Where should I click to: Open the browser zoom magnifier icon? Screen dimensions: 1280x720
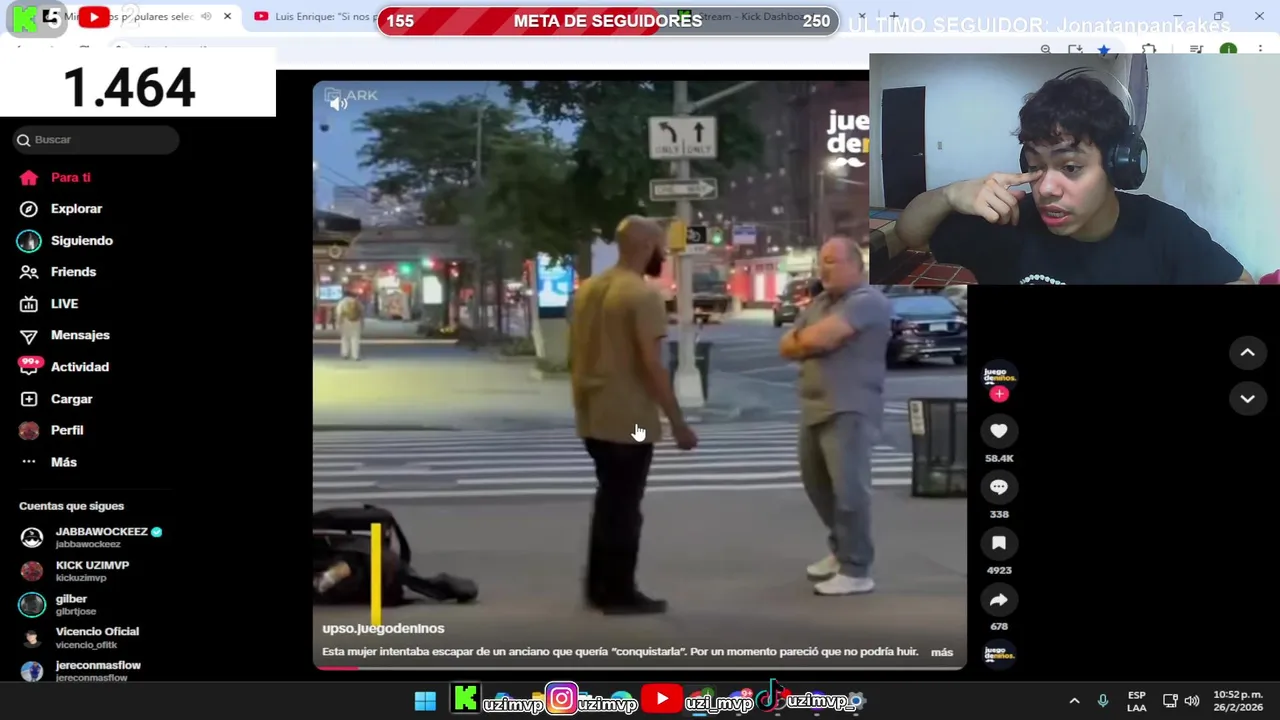[1045, 50]
